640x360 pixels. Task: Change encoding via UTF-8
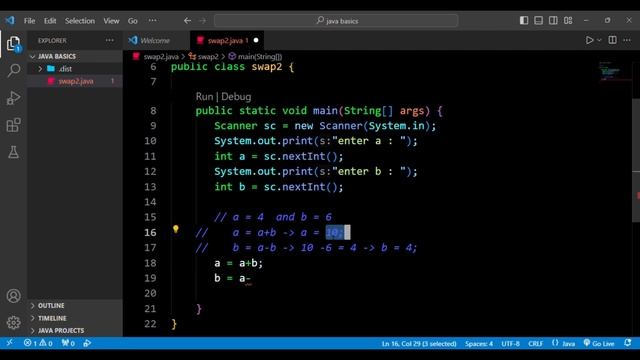coord(510,344)
